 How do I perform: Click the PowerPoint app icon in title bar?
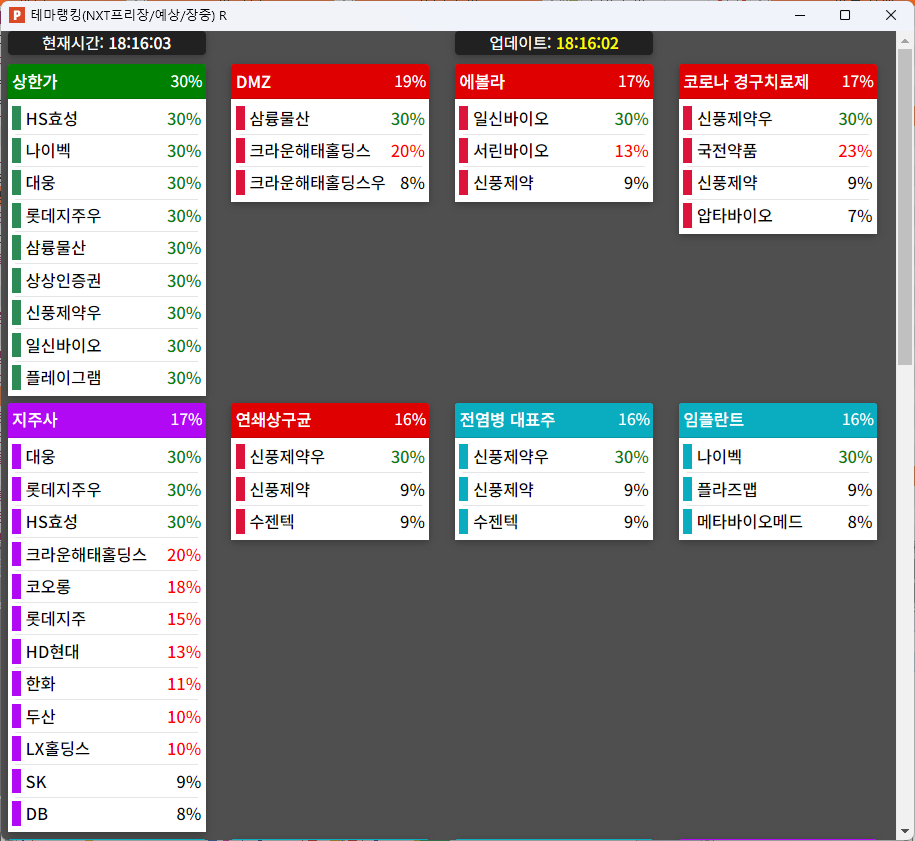tap(17, 15)
